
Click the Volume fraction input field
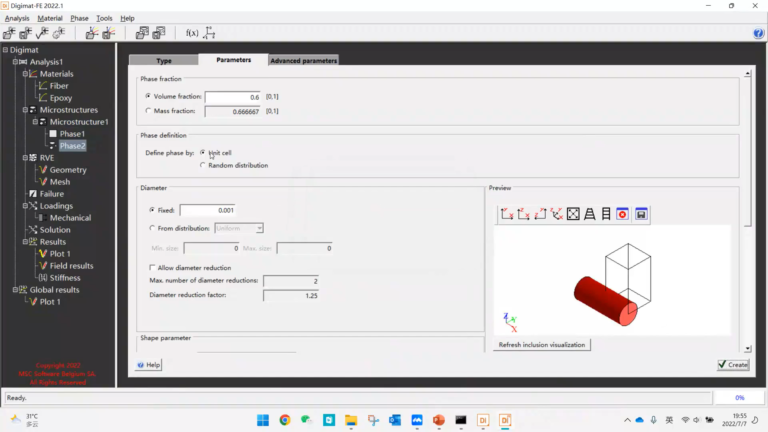click(x=233, y=97)
